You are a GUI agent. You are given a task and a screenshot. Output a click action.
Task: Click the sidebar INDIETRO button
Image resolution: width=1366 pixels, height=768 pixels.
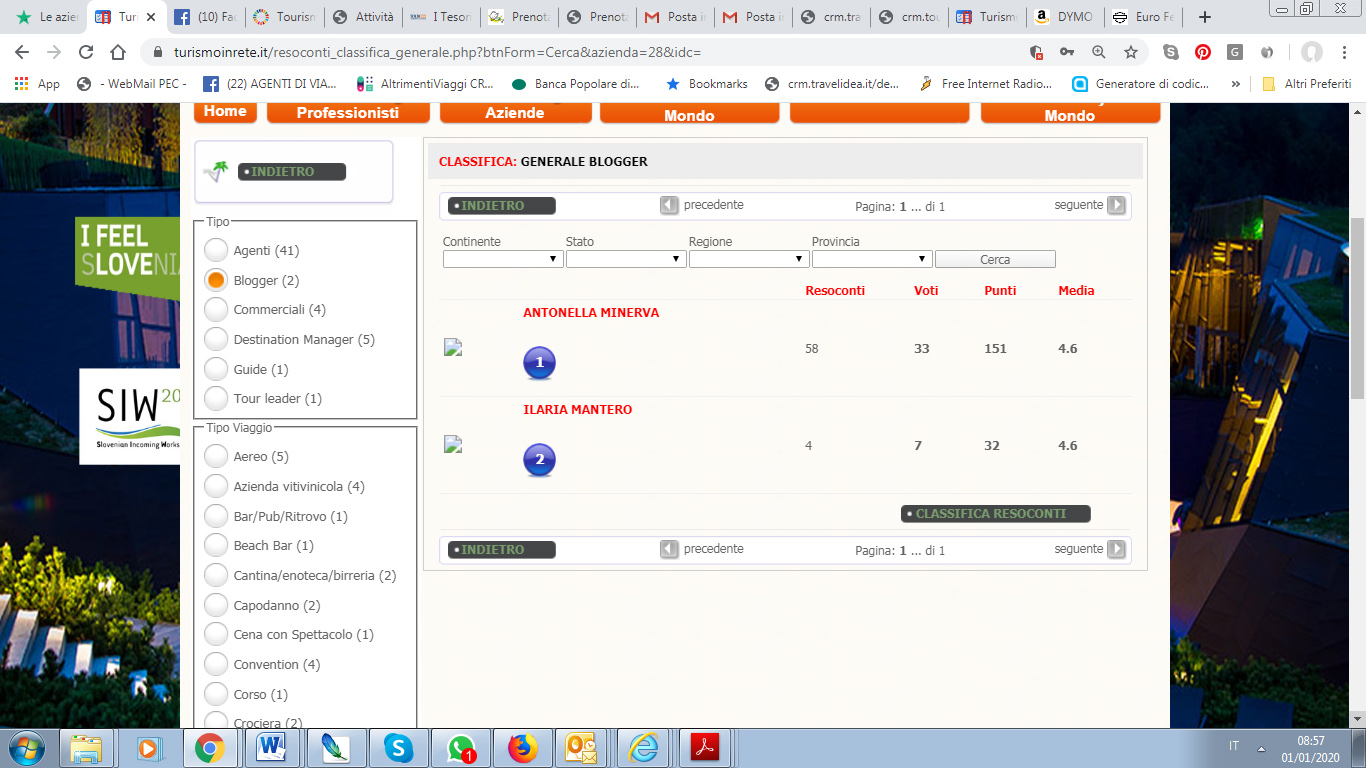pyautogui.click(x=292, y=172)
